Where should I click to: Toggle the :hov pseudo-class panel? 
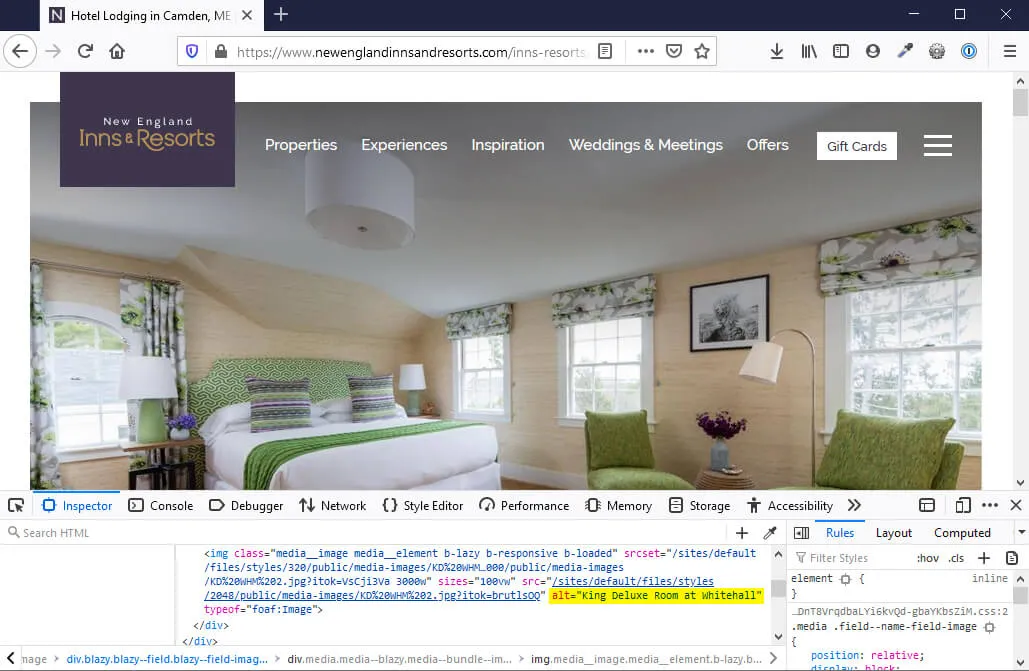click(928, 557)
